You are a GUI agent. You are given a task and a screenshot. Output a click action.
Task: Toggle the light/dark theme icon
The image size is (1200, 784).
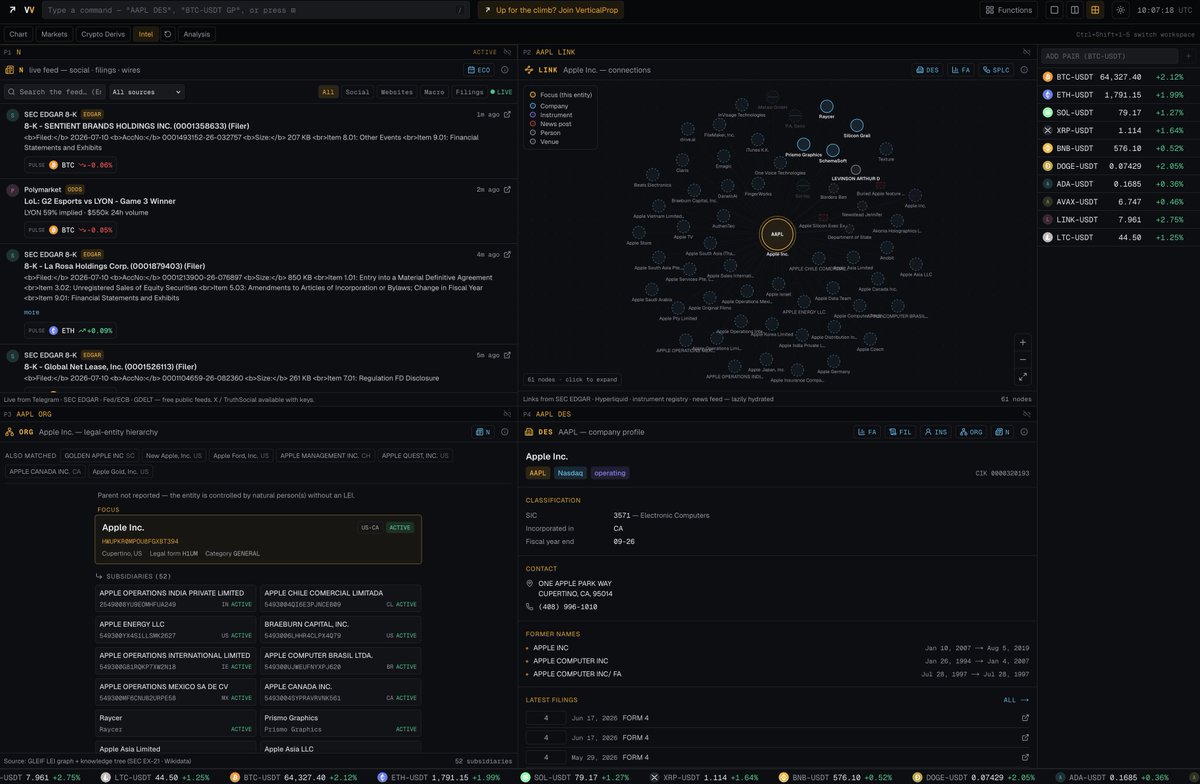click(x=1120, y=10)
